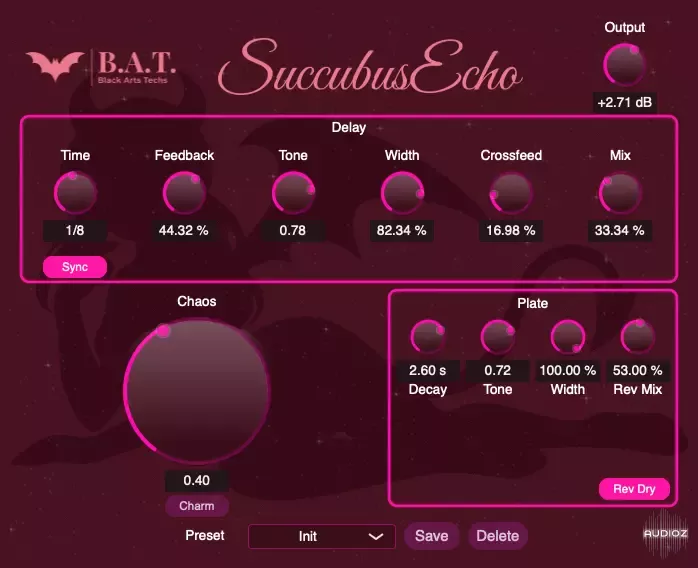698x568 pixels.
Task: Toggle the Sync button for delay time
Action: click(x=75, y=268)
